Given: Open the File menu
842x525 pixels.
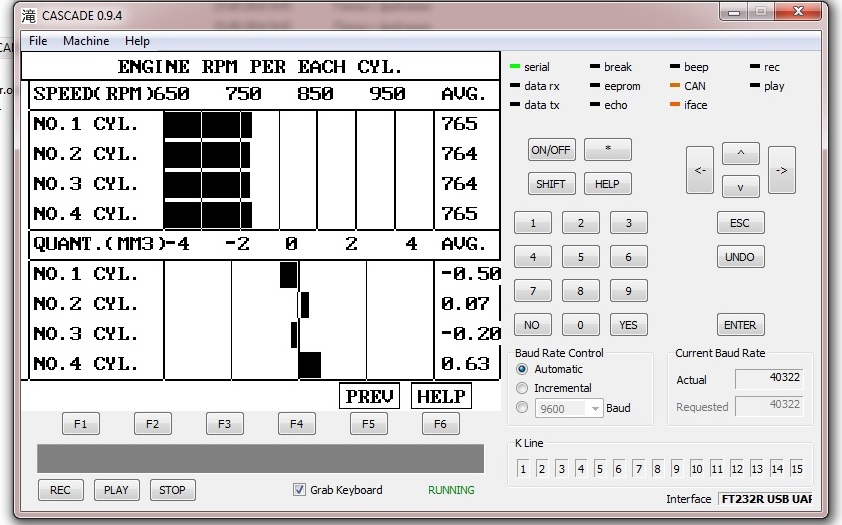Looking at the screenshot, I should [38, 41].
